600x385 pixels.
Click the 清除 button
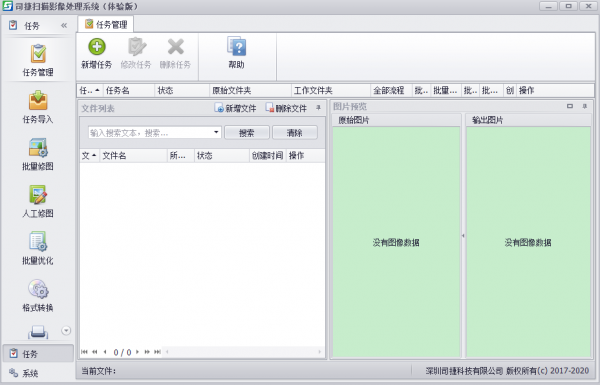(295, 133)
